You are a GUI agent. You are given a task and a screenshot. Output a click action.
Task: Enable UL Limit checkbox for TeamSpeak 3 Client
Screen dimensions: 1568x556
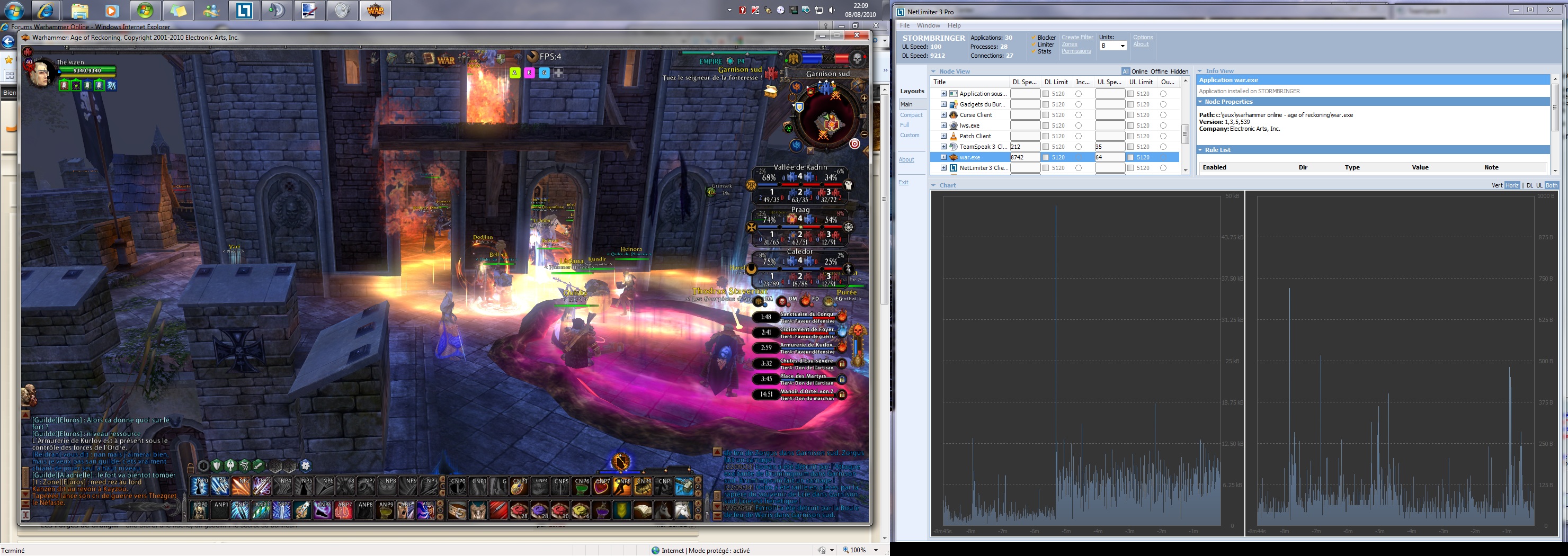1130,147
